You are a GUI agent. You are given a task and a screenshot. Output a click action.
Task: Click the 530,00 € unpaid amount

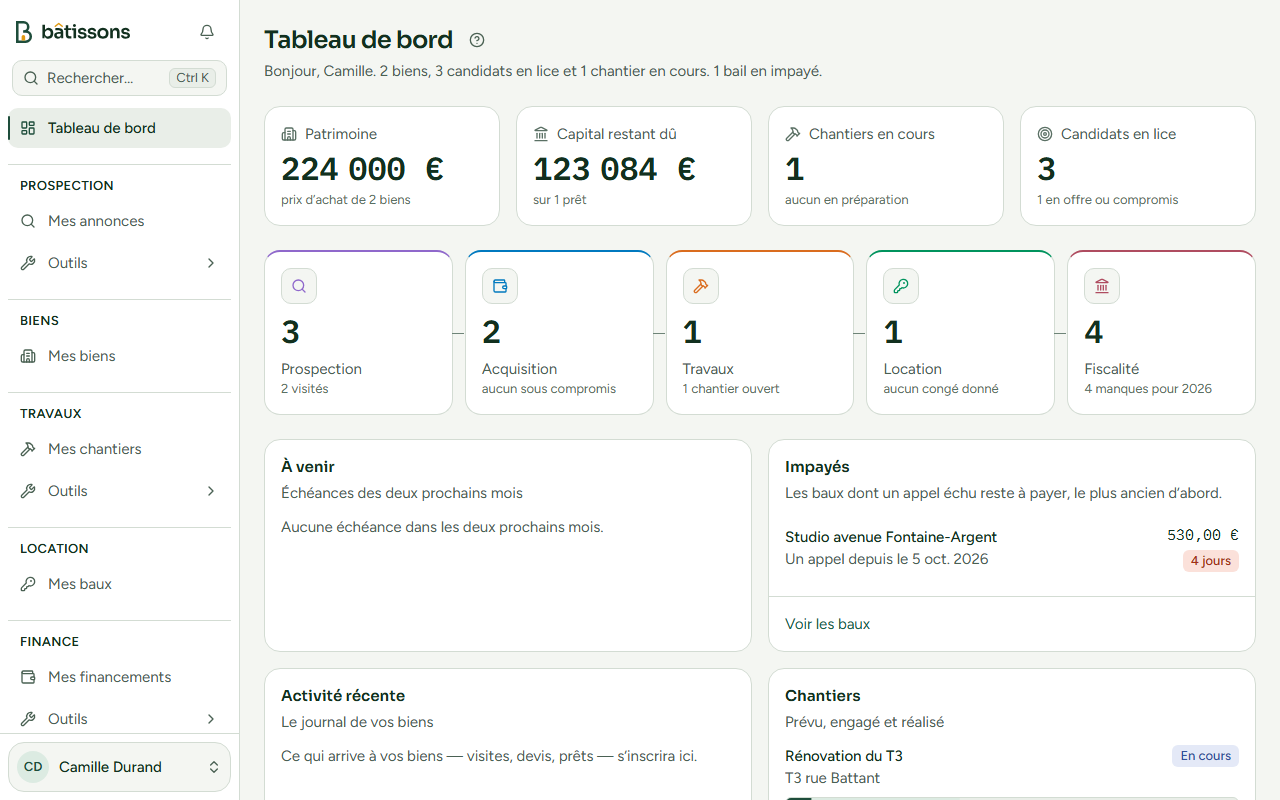[x=1203, y=535]
